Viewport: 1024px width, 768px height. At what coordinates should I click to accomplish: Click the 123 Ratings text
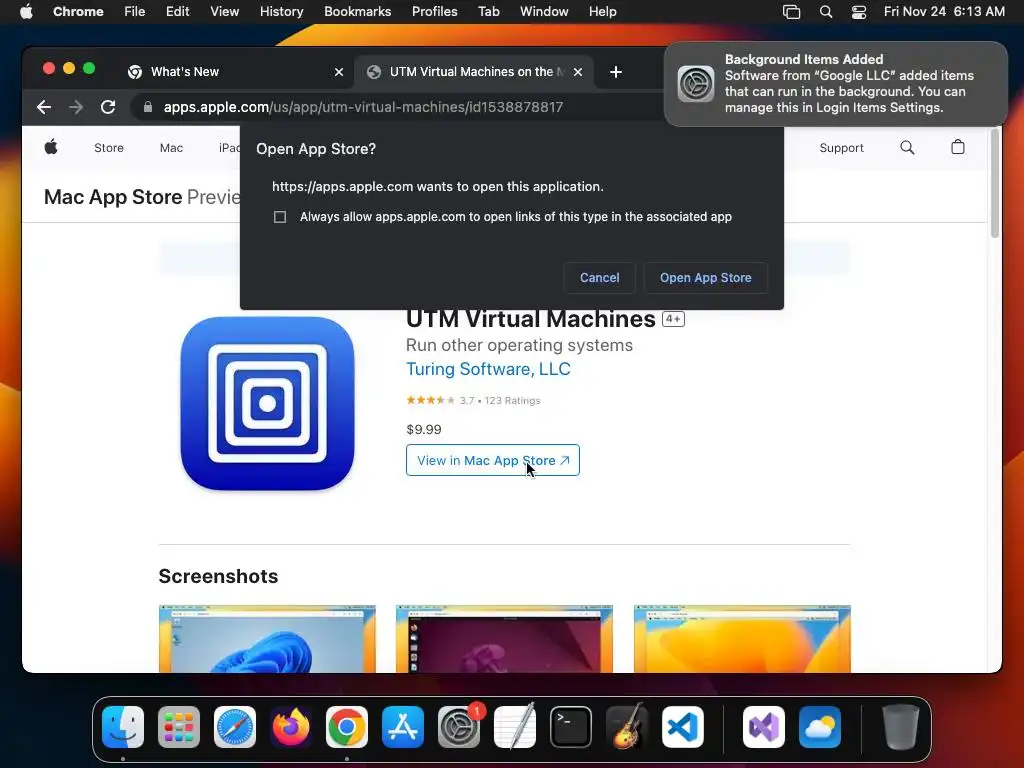[x=513, y=400]
